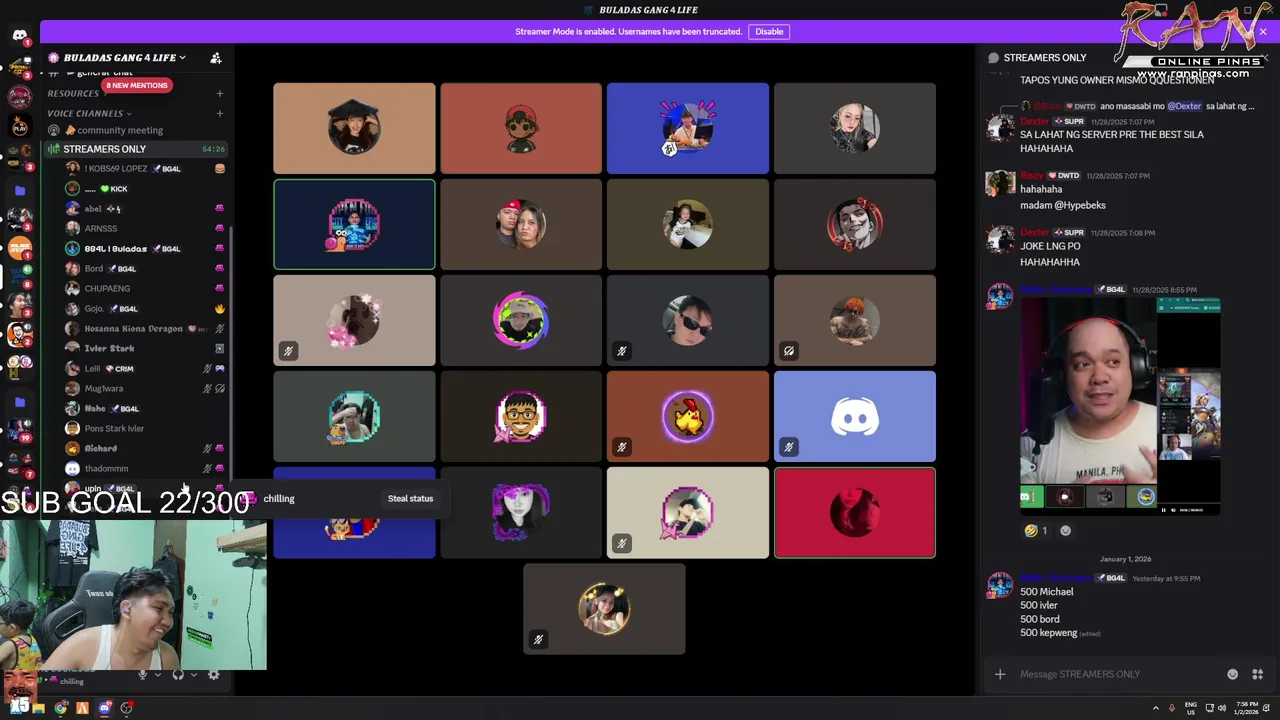Viewport: 1280px width, 720px height.
Task: Open the red cap cartoon avatar tile
Action: point(521,128)
